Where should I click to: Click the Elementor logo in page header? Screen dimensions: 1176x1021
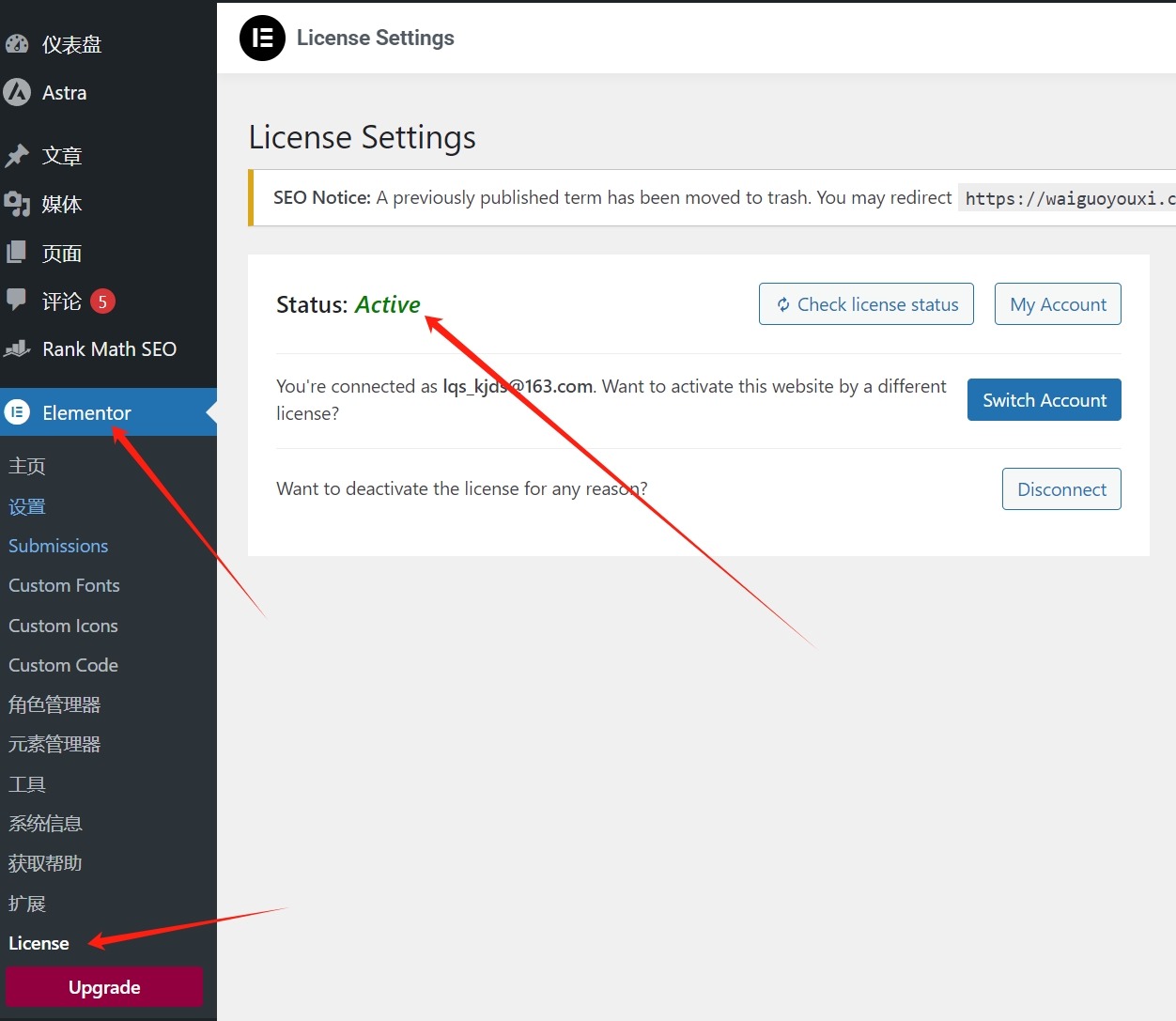[262, 38]
